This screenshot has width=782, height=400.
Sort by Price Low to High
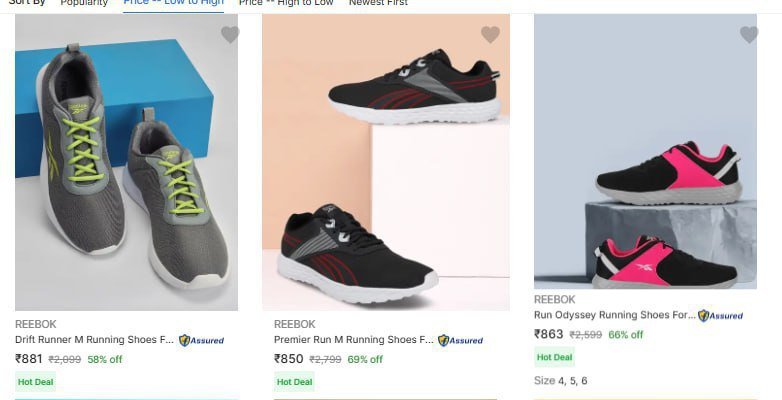tap(174, 3)
